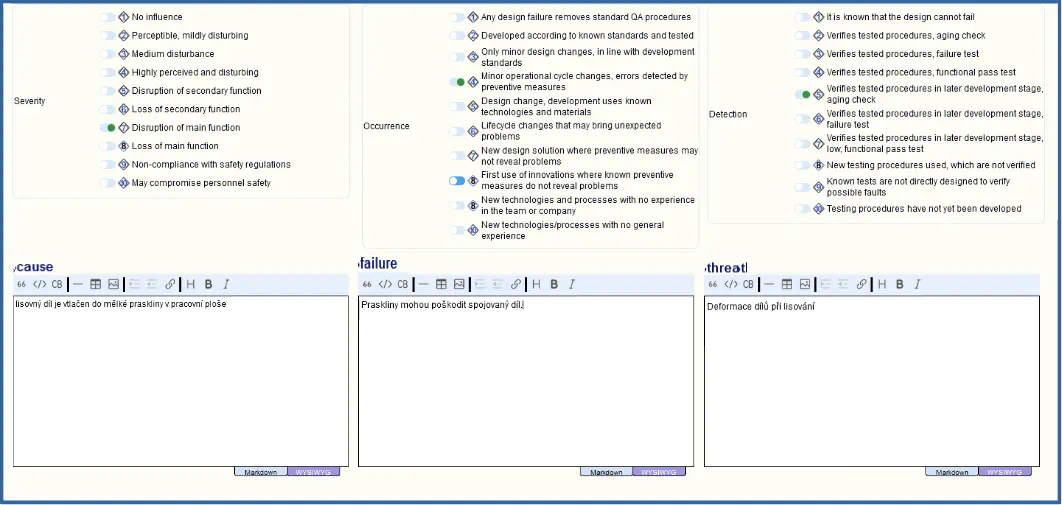This screenshot has height=505, width=1062.
Task: Toggle occurrence 1 Any design failure
Action: click(x=457, y=17)
